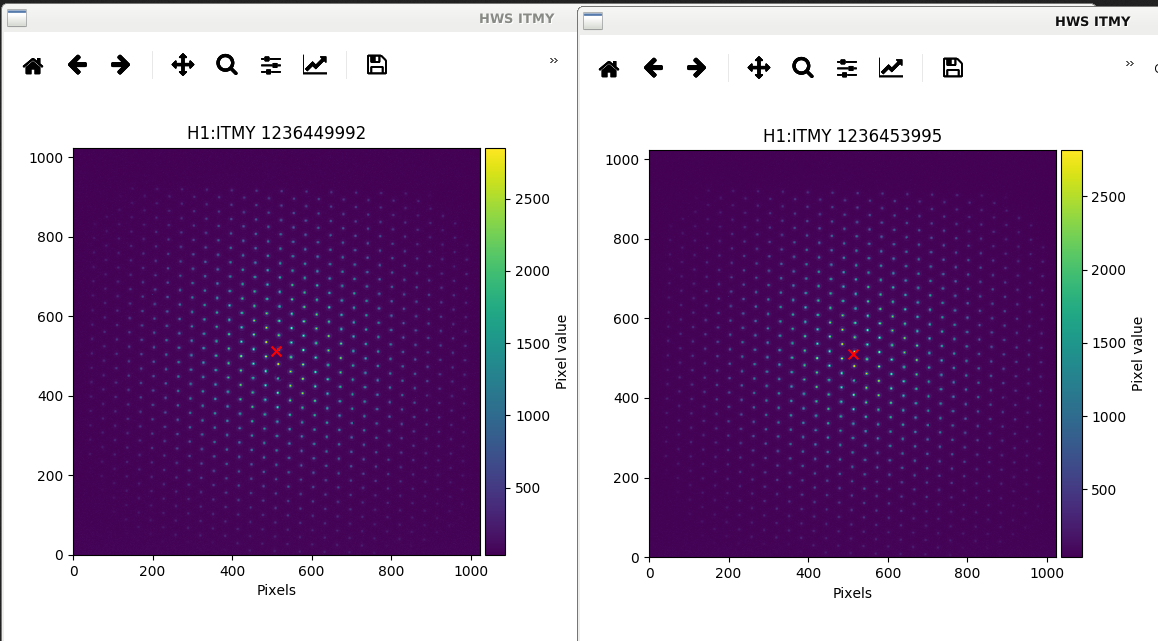Screen dimensions: 1158x641
Task: Click Home icon in right plot toolbar
Action: coord(609,69)
